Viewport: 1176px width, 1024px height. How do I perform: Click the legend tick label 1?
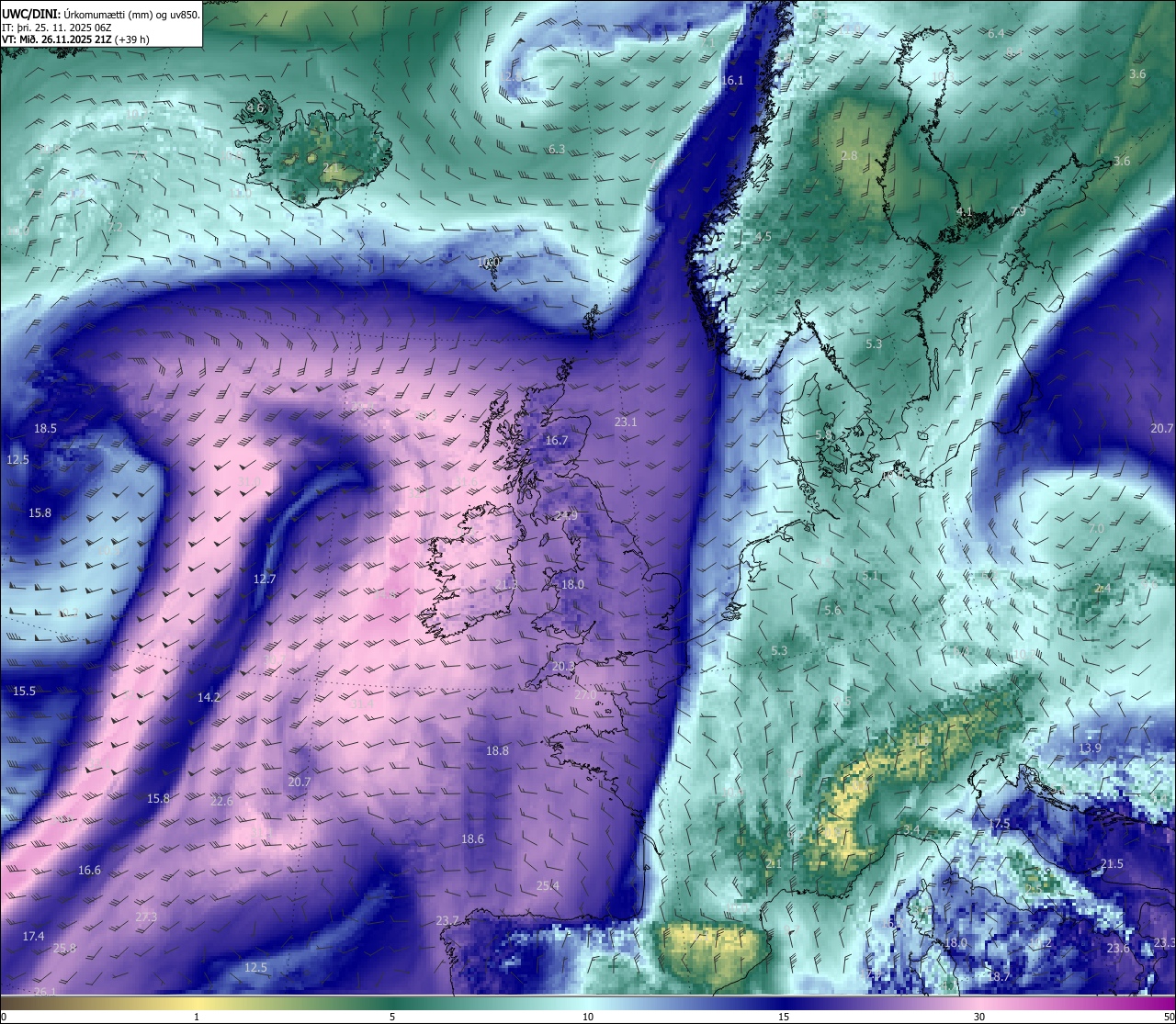pyautogui.click(x=197, y=1017)
